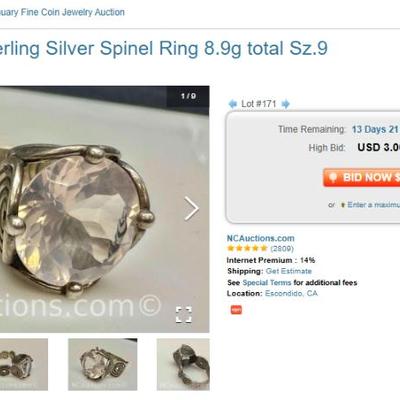Open the Enter a maximum bid link
The image size is (400, 400).
tap(374, 205)
